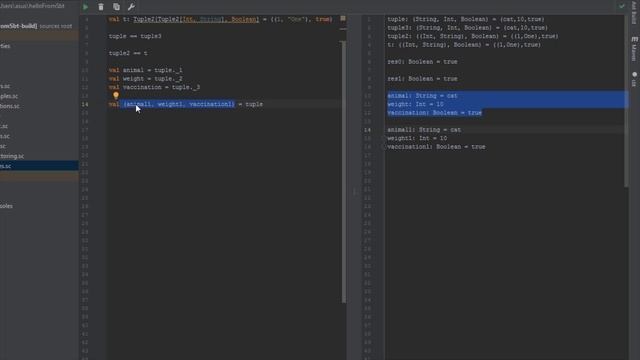The image size is (640, 360).
Task: Click splitter handle between editor and output
Action: coord(354,192)
